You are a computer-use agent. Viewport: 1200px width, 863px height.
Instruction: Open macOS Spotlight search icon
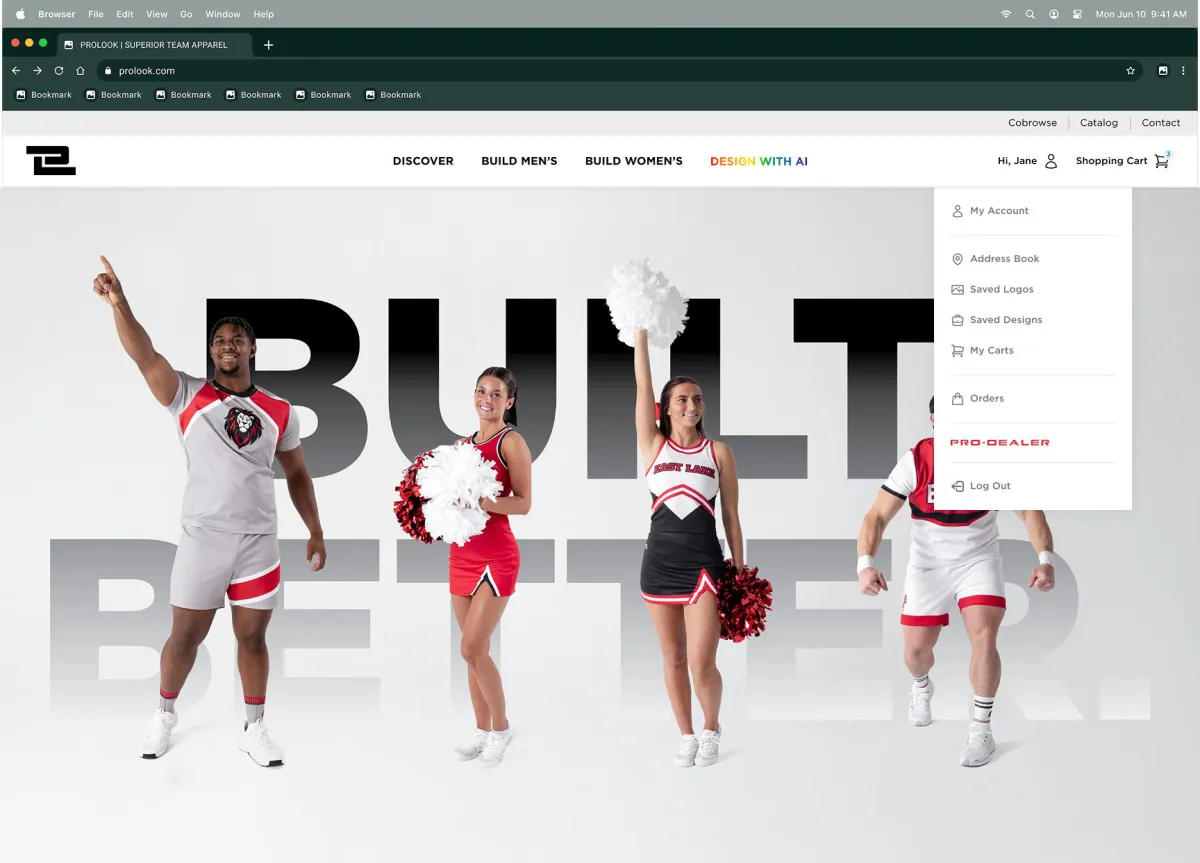coord(1030,14)
